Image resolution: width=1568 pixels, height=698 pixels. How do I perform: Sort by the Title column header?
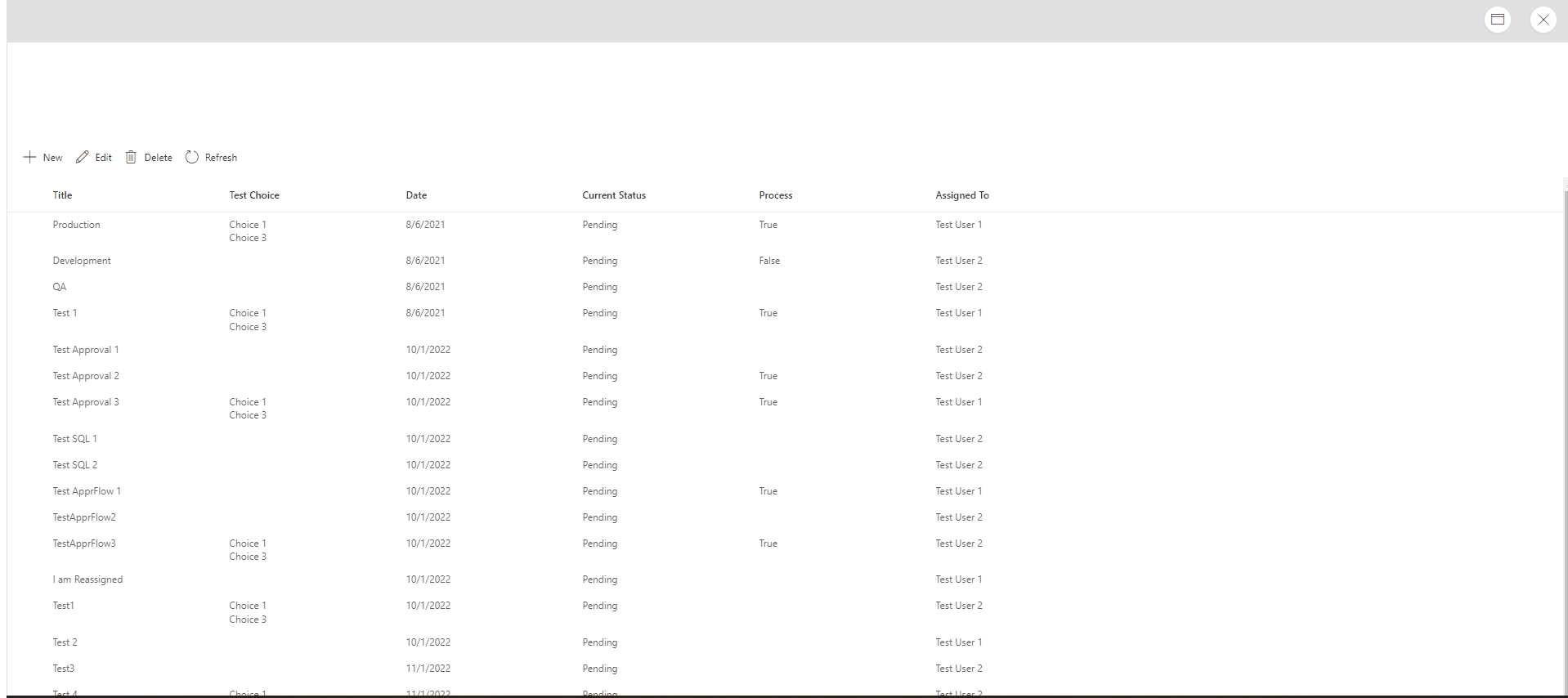tap(62, 195)
